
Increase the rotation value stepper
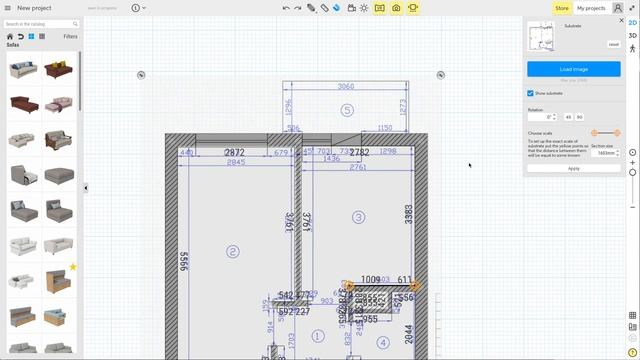point(554,116)
